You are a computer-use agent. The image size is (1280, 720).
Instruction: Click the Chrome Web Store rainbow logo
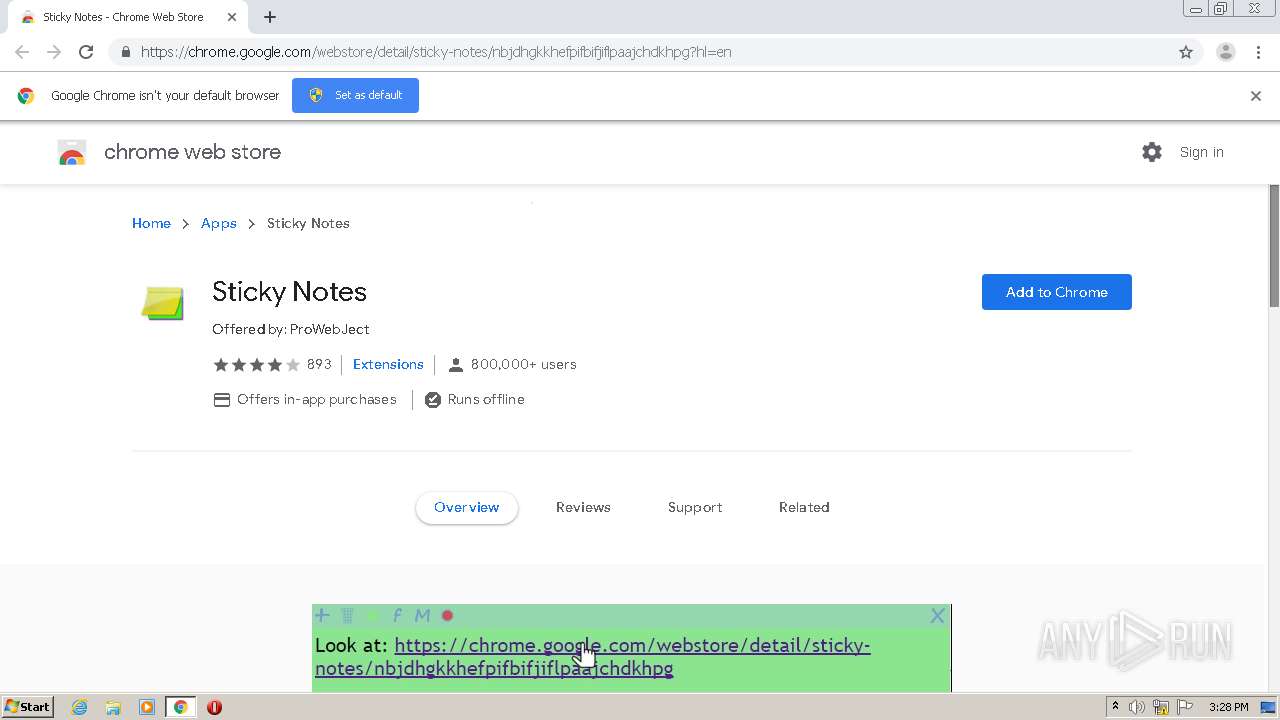click(x=72, y=152)
